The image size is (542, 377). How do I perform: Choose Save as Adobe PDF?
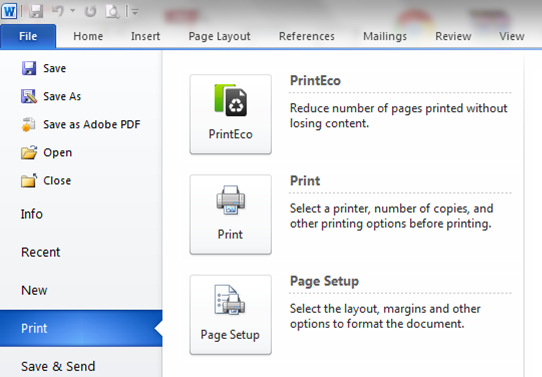81,124
